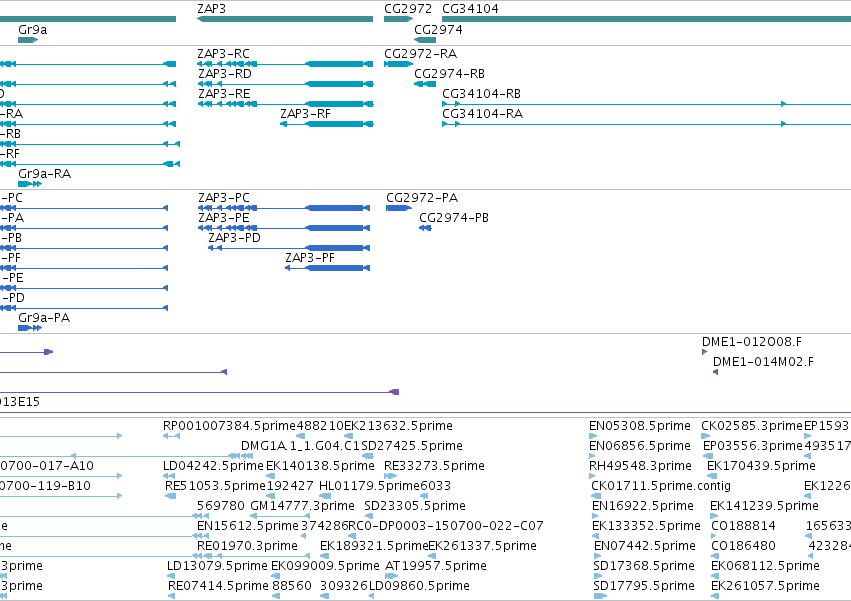Click the SD23305.5prime EST label
This screenshot has height=601, width=851.
[x=415, y=506]
